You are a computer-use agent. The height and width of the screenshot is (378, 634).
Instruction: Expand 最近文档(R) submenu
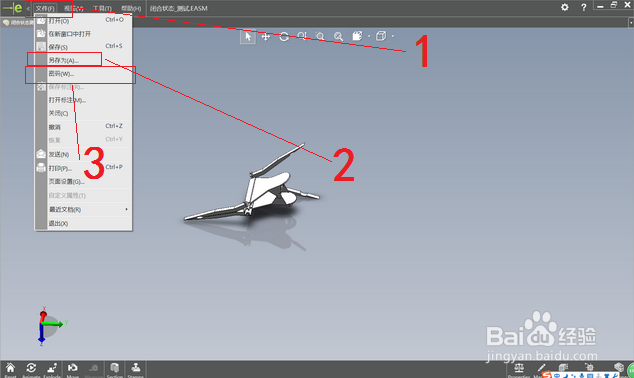(83, 209)
